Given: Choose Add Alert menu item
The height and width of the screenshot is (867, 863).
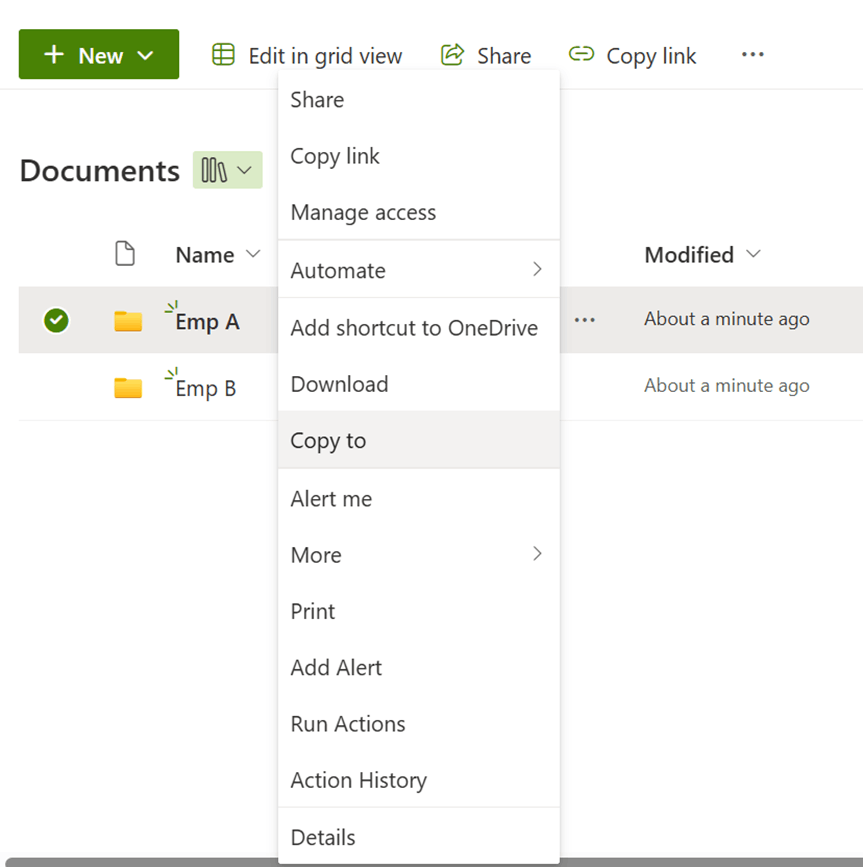Looking at the screenshot, I should [419, 667].
